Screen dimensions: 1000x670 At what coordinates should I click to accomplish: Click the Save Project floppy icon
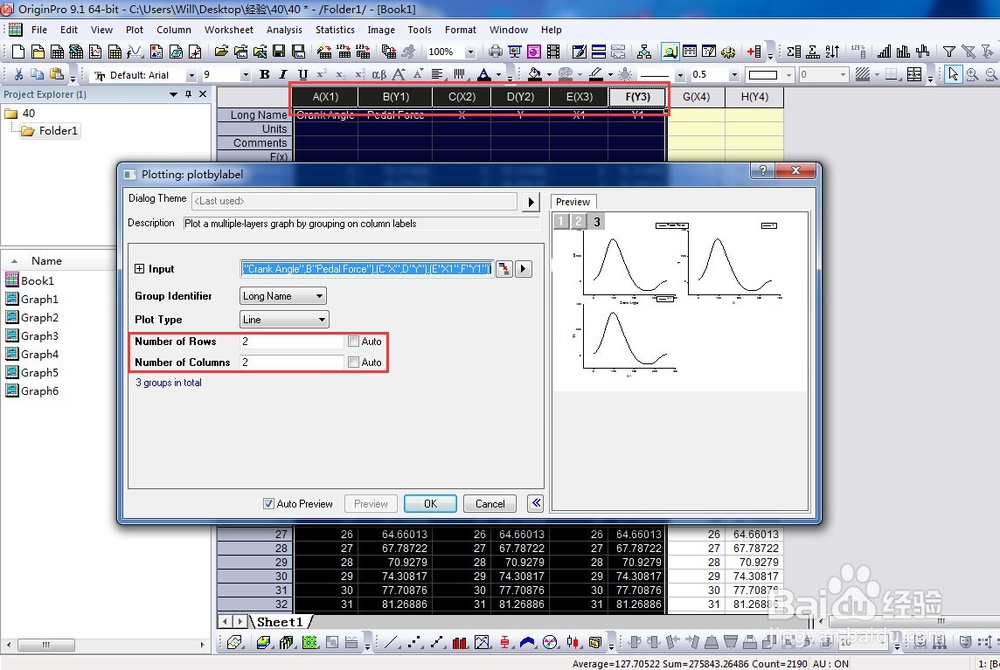pos(279,52)
